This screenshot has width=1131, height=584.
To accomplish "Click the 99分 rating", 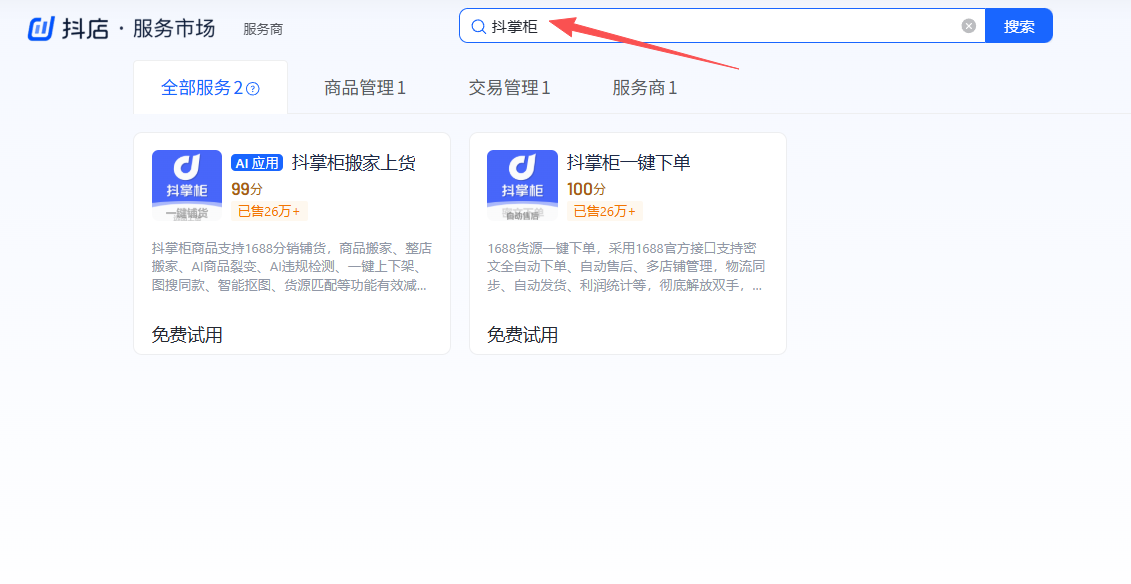I will (247, 189).
